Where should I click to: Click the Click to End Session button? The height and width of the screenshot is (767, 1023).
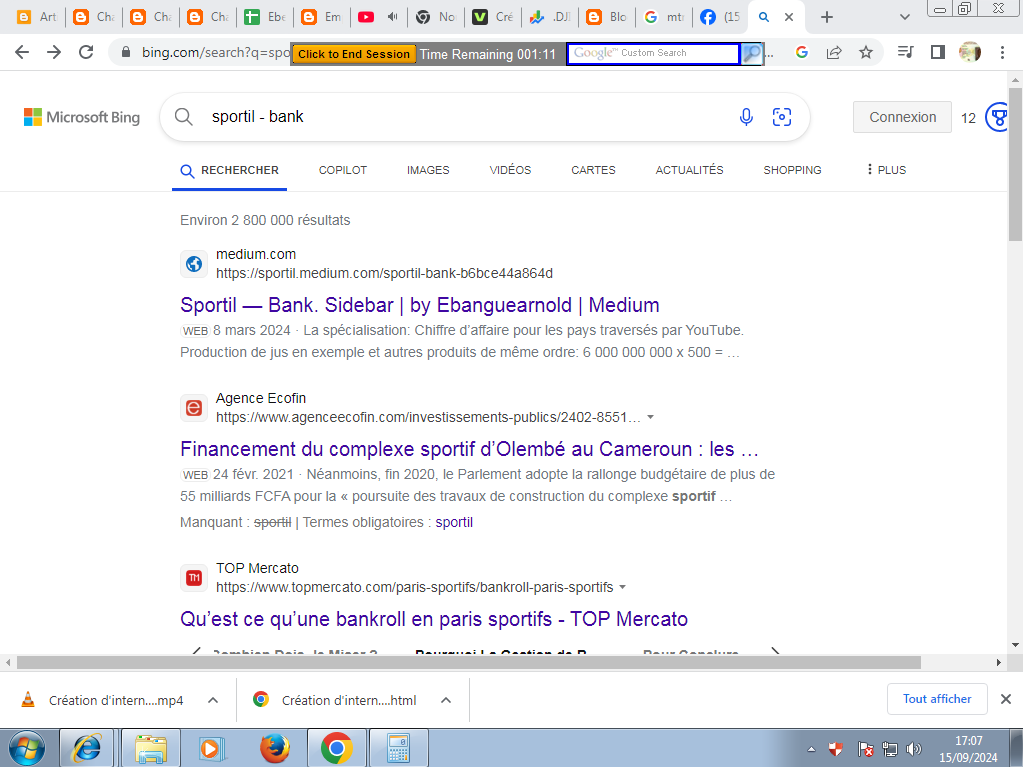pyautogui.click(x=354, y=54)
